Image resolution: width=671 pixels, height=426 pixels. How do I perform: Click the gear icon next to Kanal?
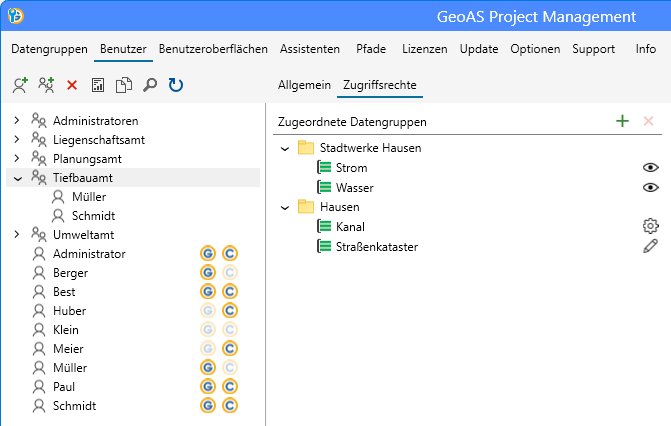pyautogui.click(x=651, y=226)
